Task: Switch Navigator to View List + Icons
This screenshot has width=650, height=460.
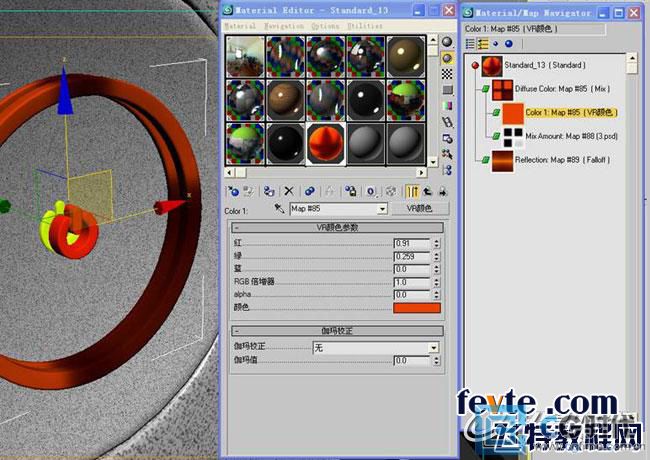Action: (483, 44)
